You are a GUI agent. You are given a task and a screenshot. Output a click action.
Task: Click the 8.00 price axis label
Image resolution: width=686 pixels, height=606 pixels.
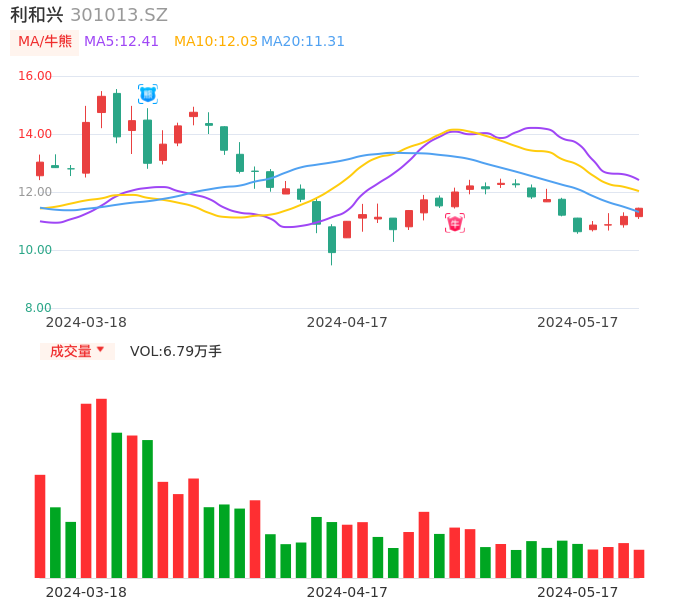tap(39, 308)
